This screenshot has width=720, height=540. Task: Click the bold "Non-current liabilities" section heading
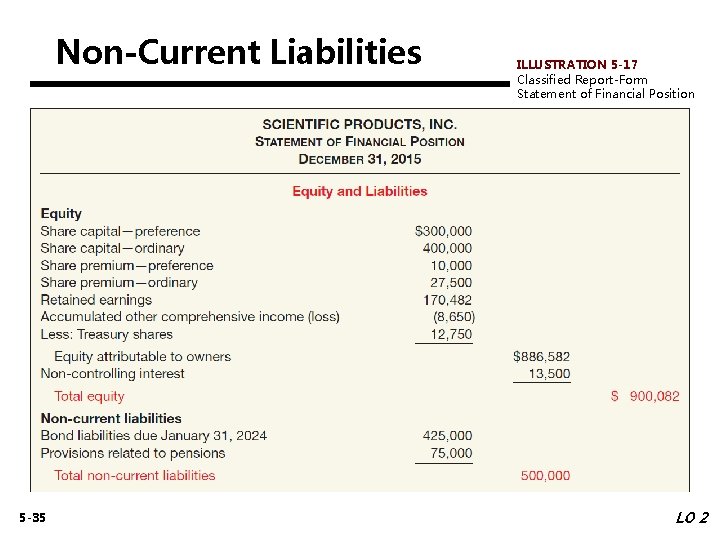tap(111, 418)
